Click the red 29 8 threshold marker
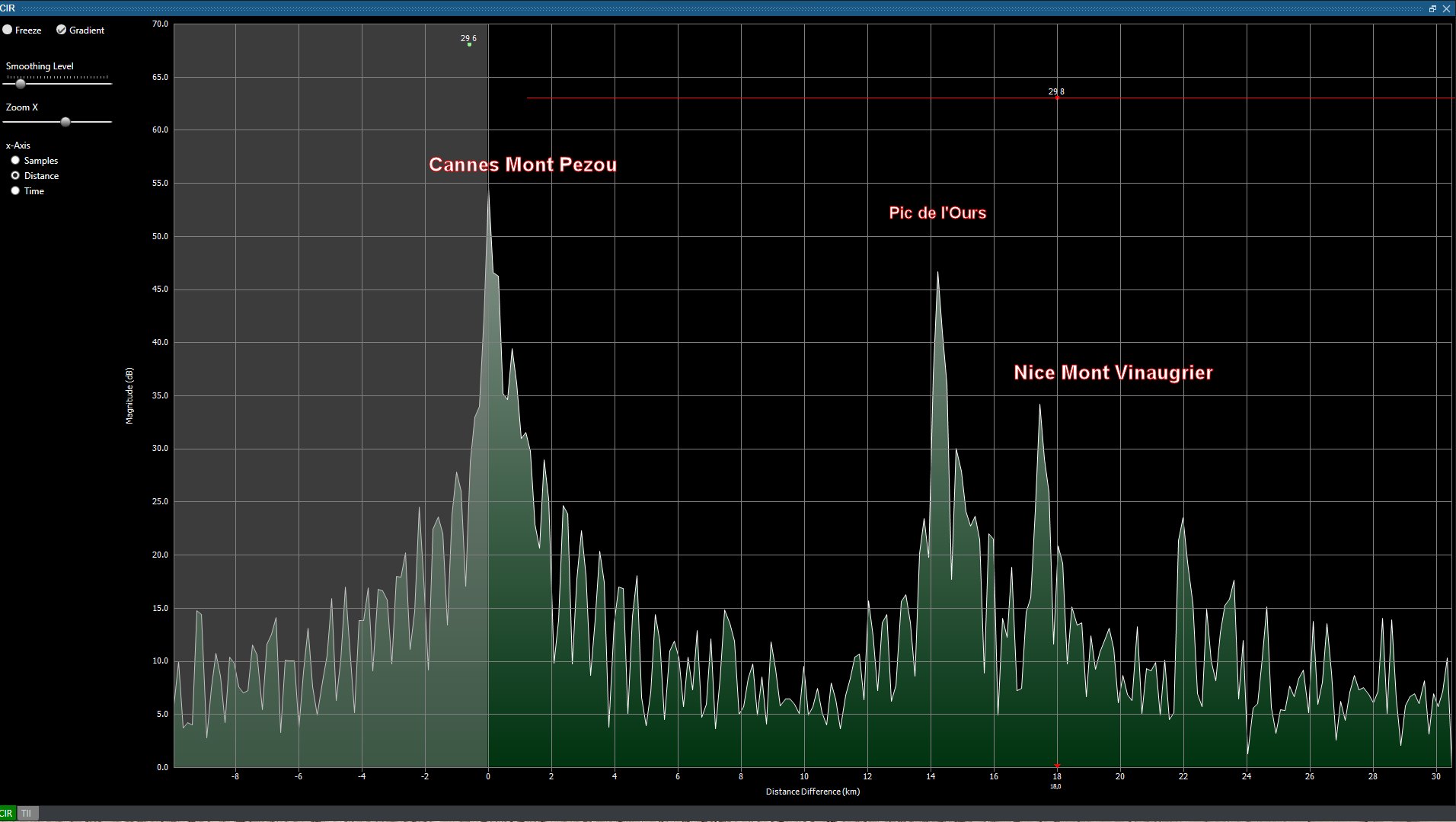The height and width of the screenshot is (822, 1456). pyautogui.click(x=1057, y=98)
